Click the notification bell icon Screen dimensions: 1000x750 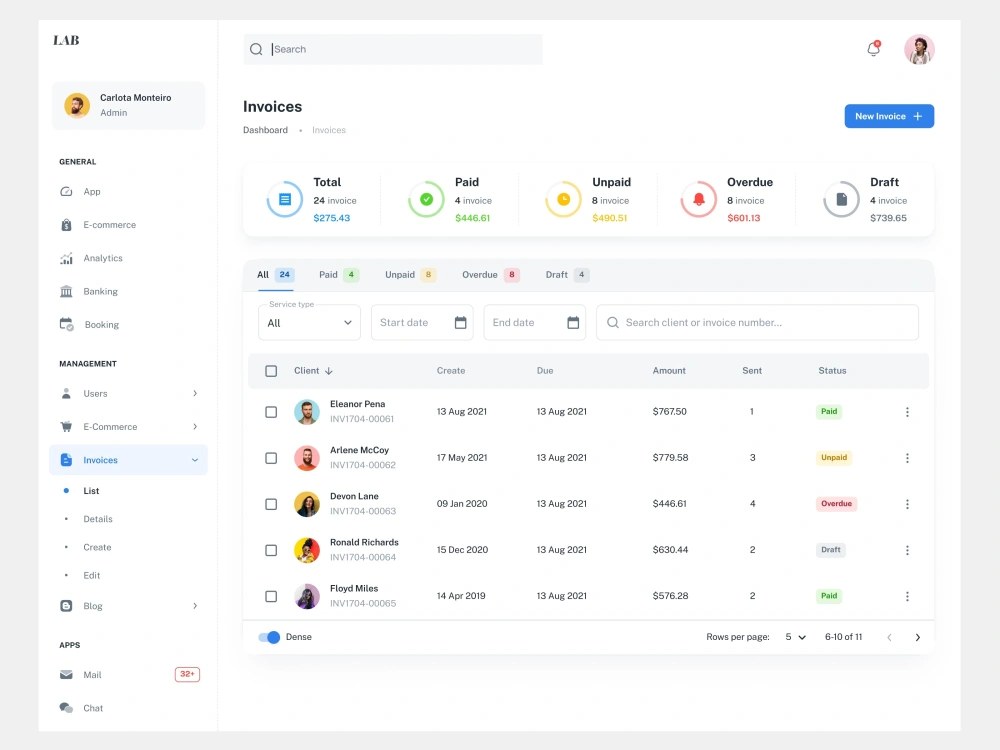tap(871, 48)
